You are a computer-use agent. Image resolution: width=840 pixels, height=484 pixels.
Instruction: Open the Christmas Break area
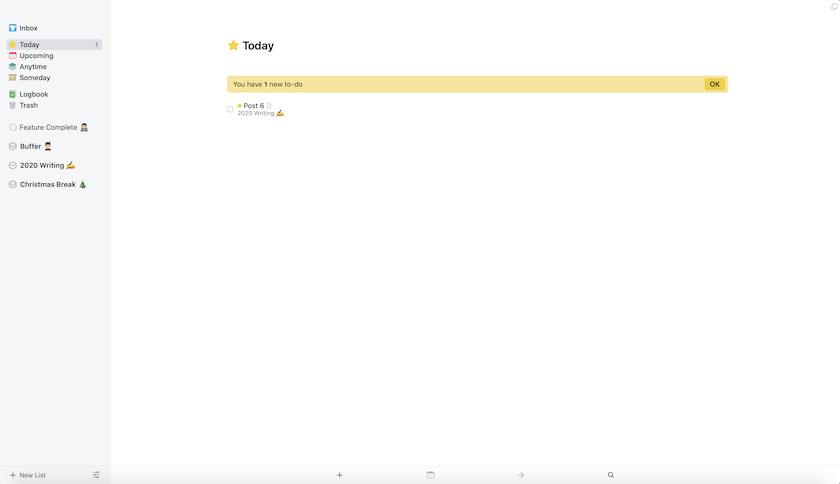pyautogui.click(x=48, y=185)
